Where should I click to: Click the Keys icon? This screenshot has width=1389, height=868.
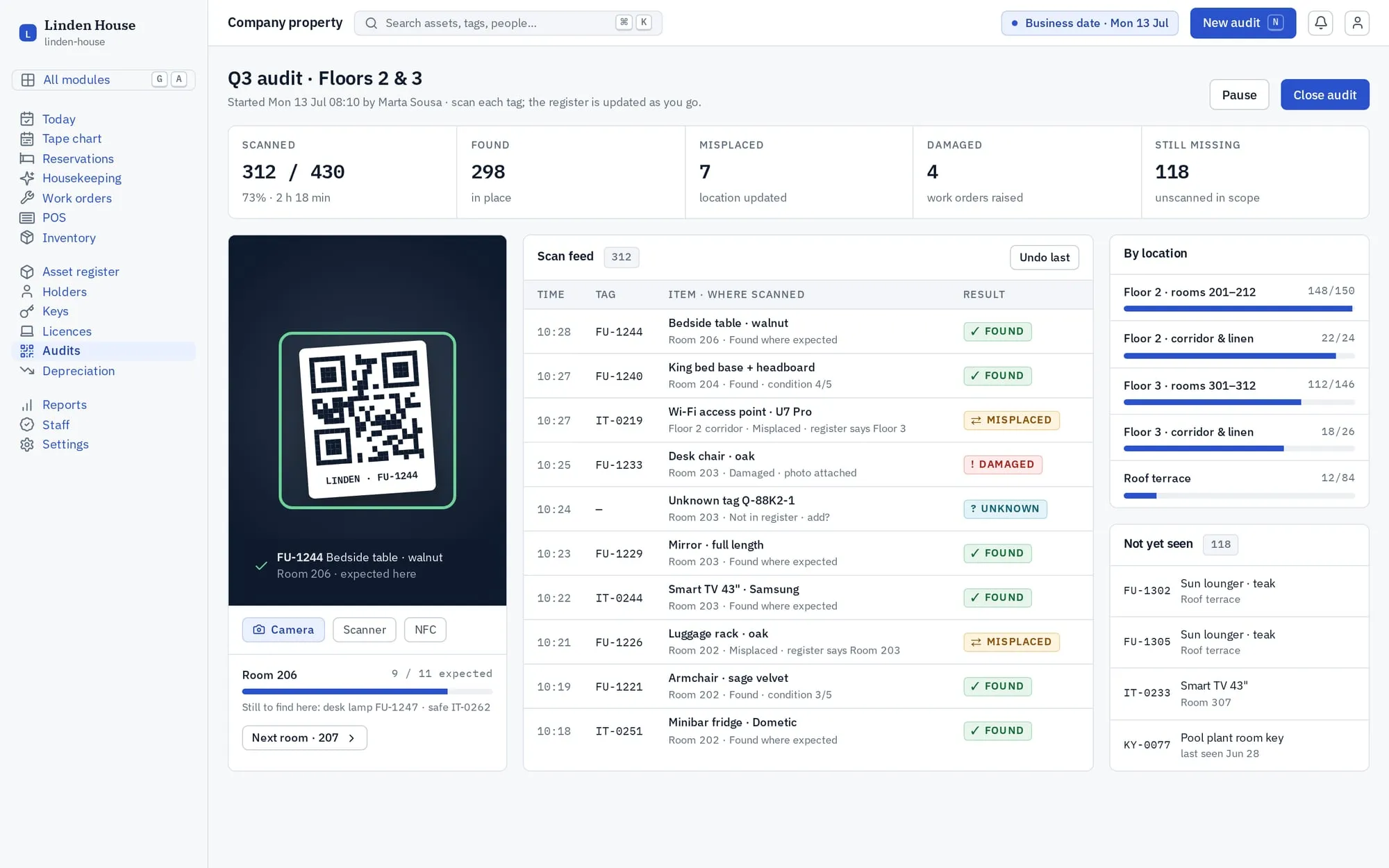[x=27, y=311]
